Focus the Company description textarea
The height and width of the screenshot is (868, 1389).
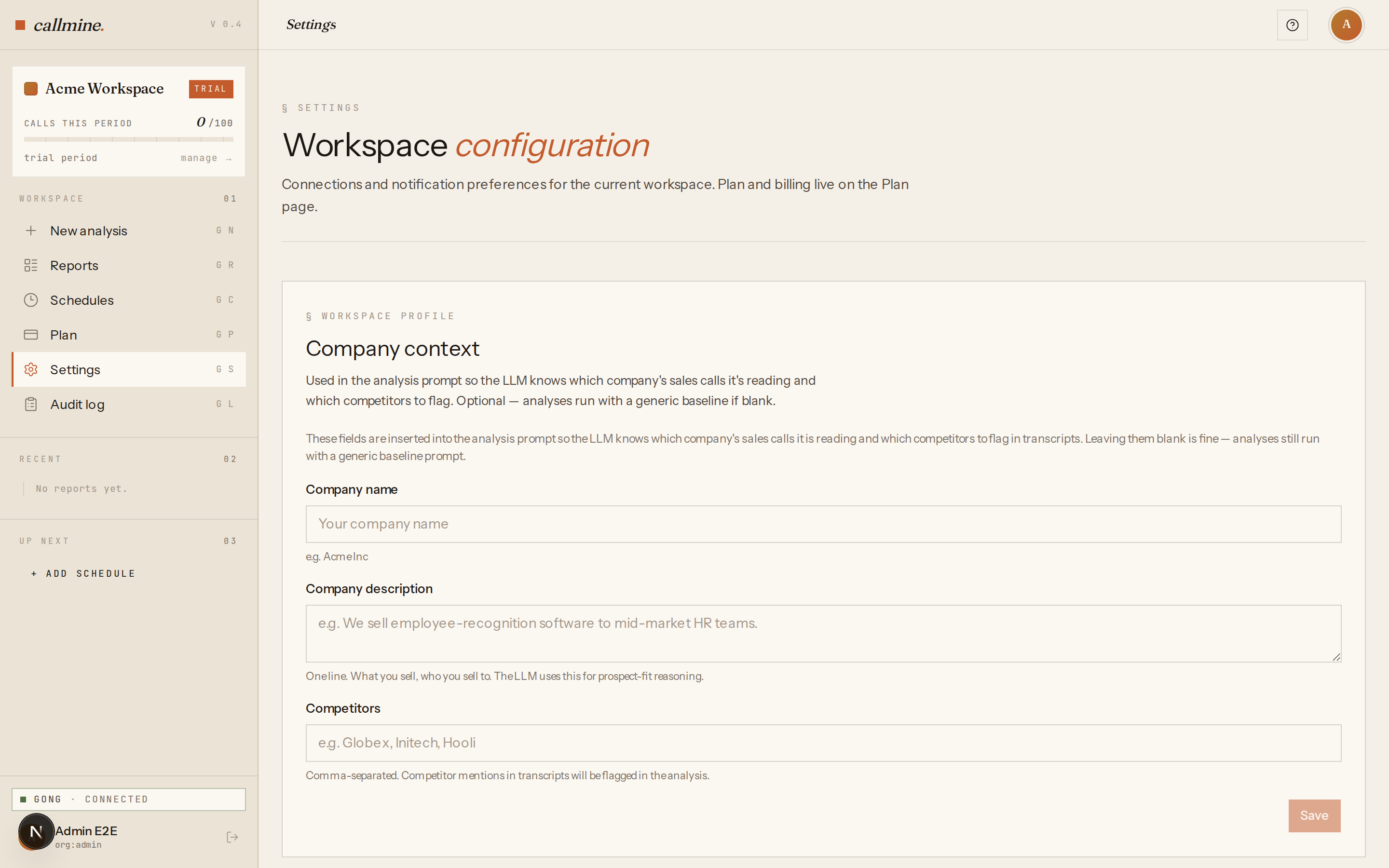click(823, 633)
